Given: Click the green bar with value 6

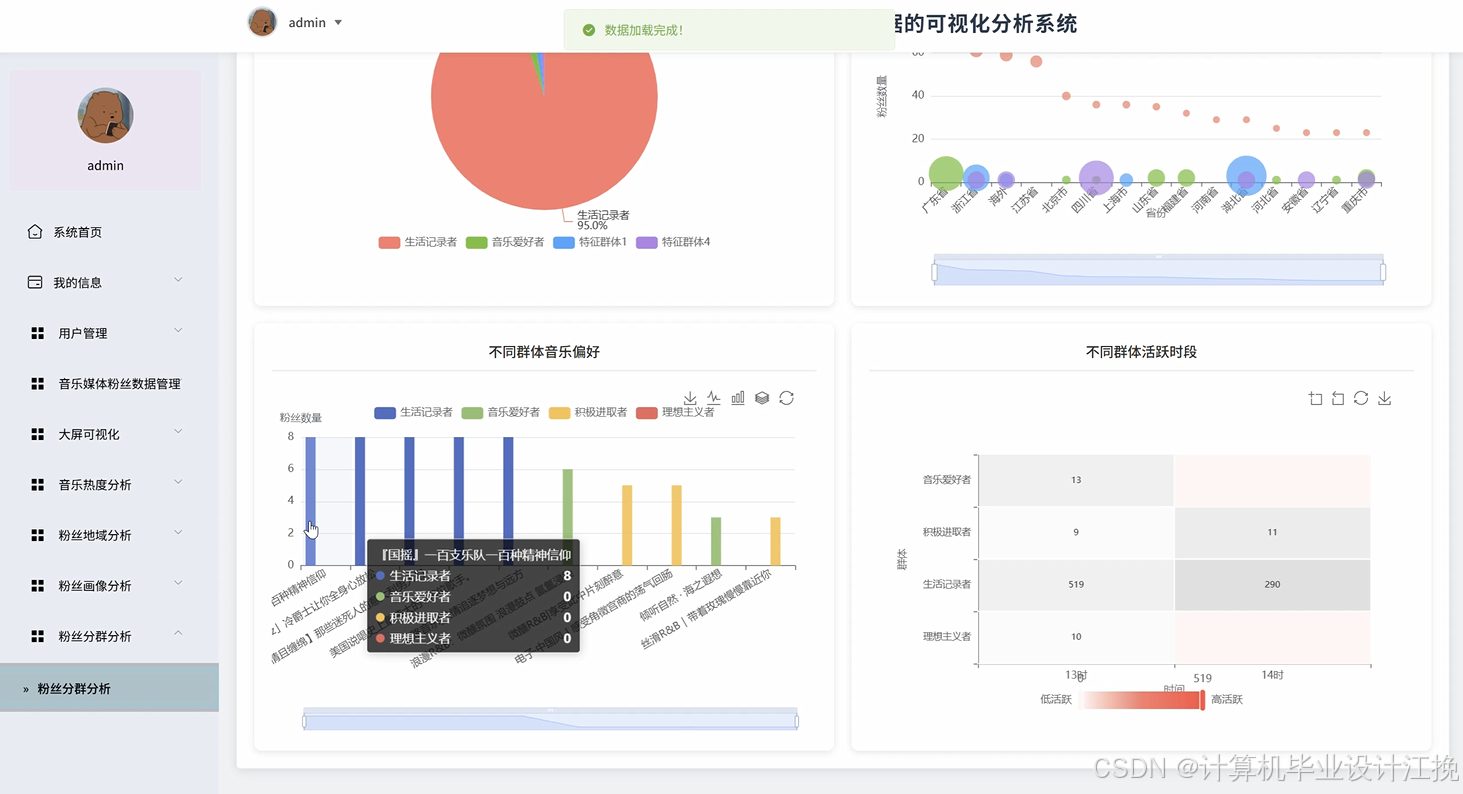Looking at the screenshot, I should click(x=568, y=517).
